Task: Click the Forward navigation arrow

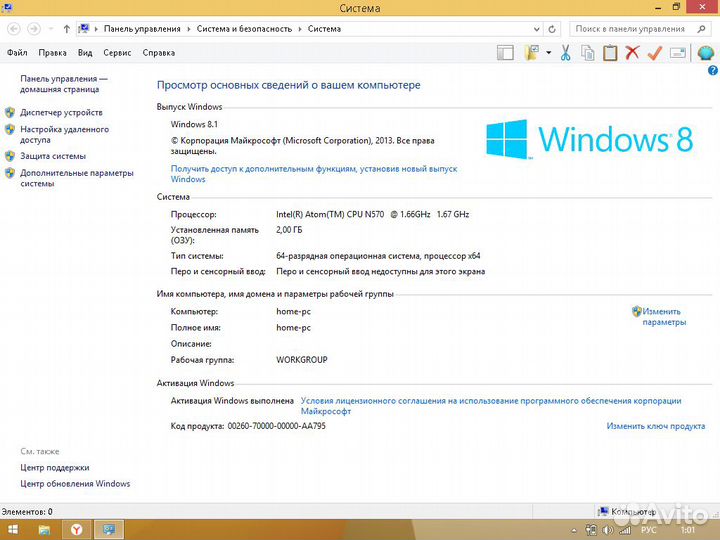Action: click(34, 29)
